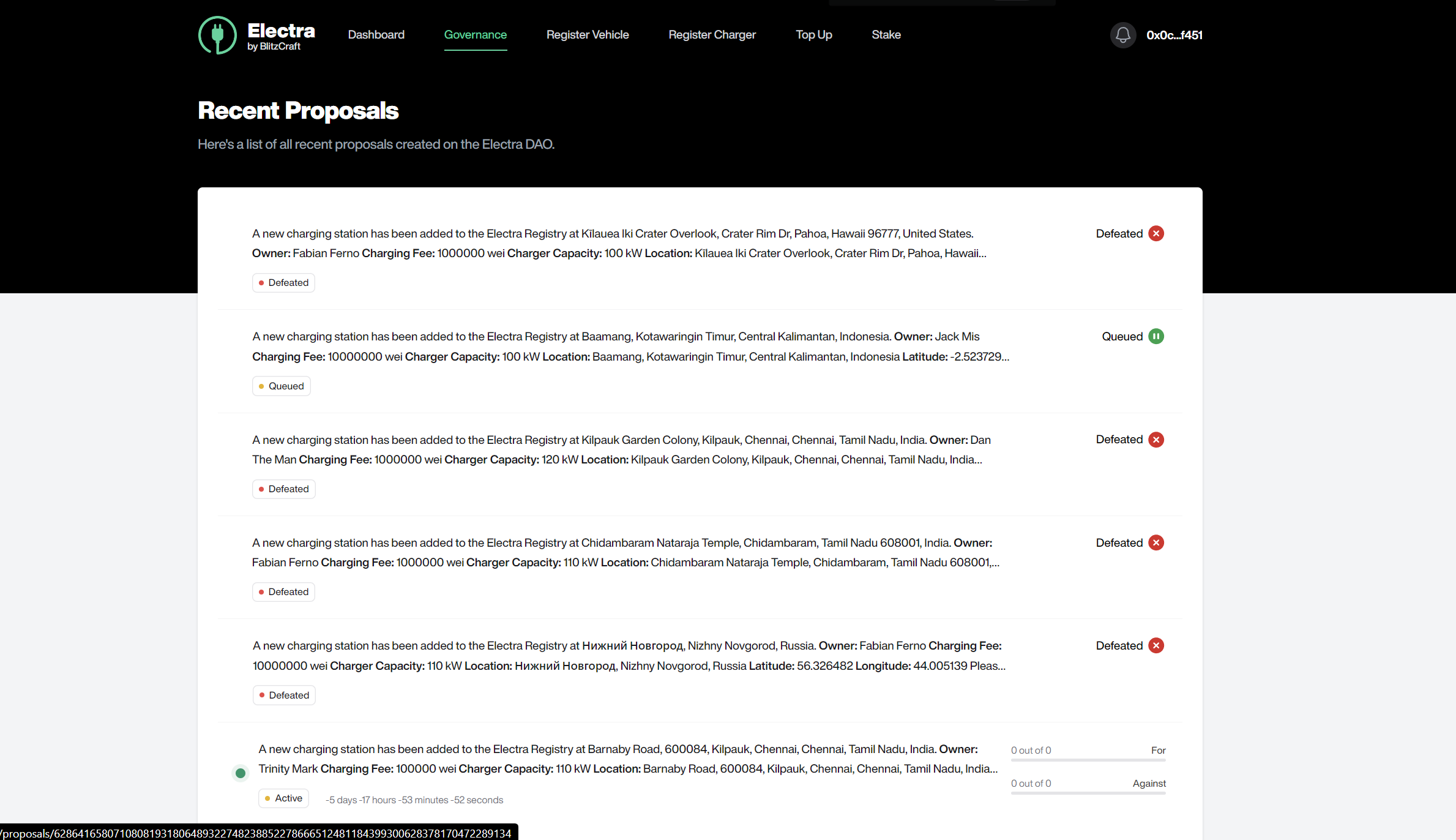
Task: Click red Defeated X icon for Kilpauk Garden proposal
Action: tap(1155, 440)
